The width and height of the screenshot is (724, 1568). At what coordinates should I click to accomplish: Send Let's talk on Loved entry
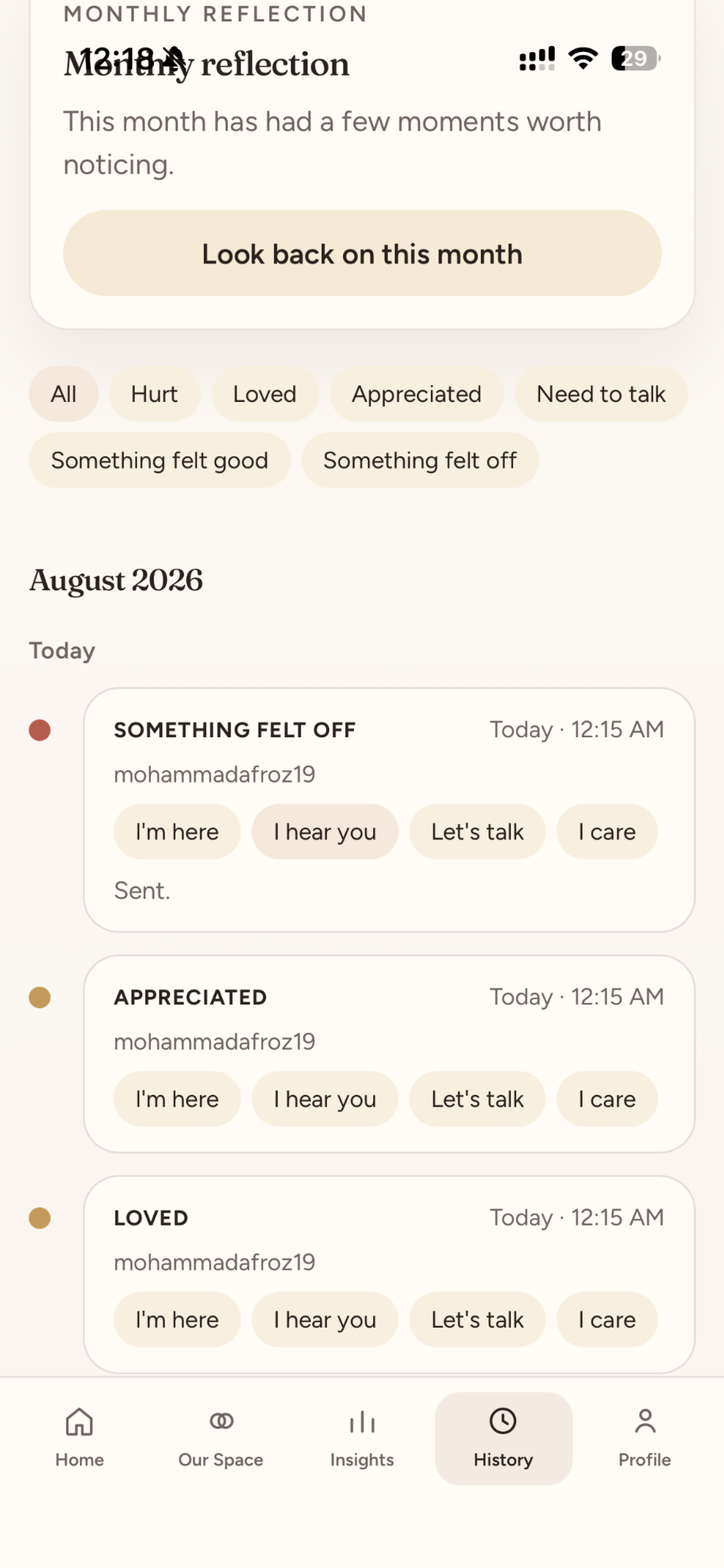(477, 1319)
